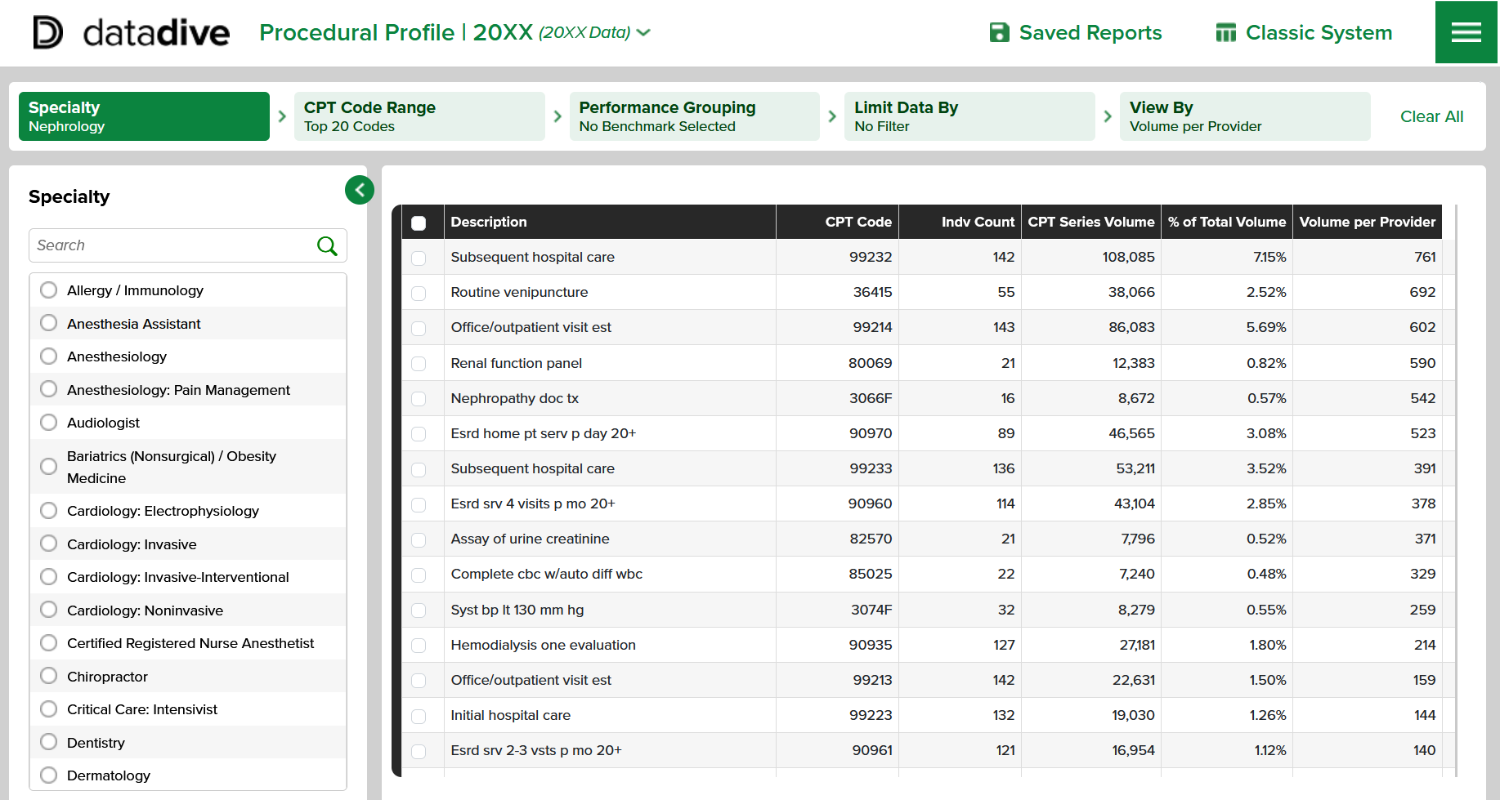
Task: Click into the Specialty search field
Action: click(170, 246)
